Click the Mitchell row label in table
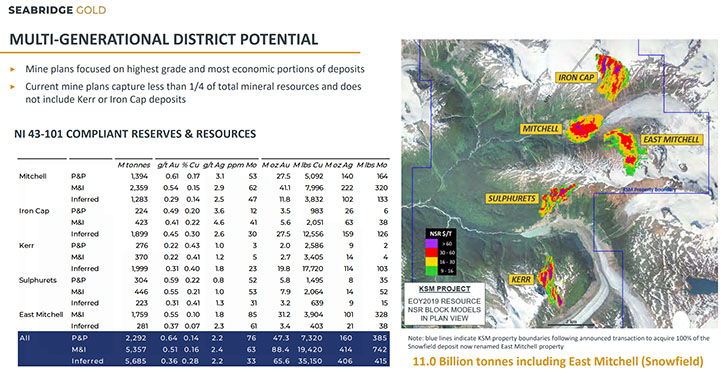Screen dimensions: 725x377 pos(32,176)
